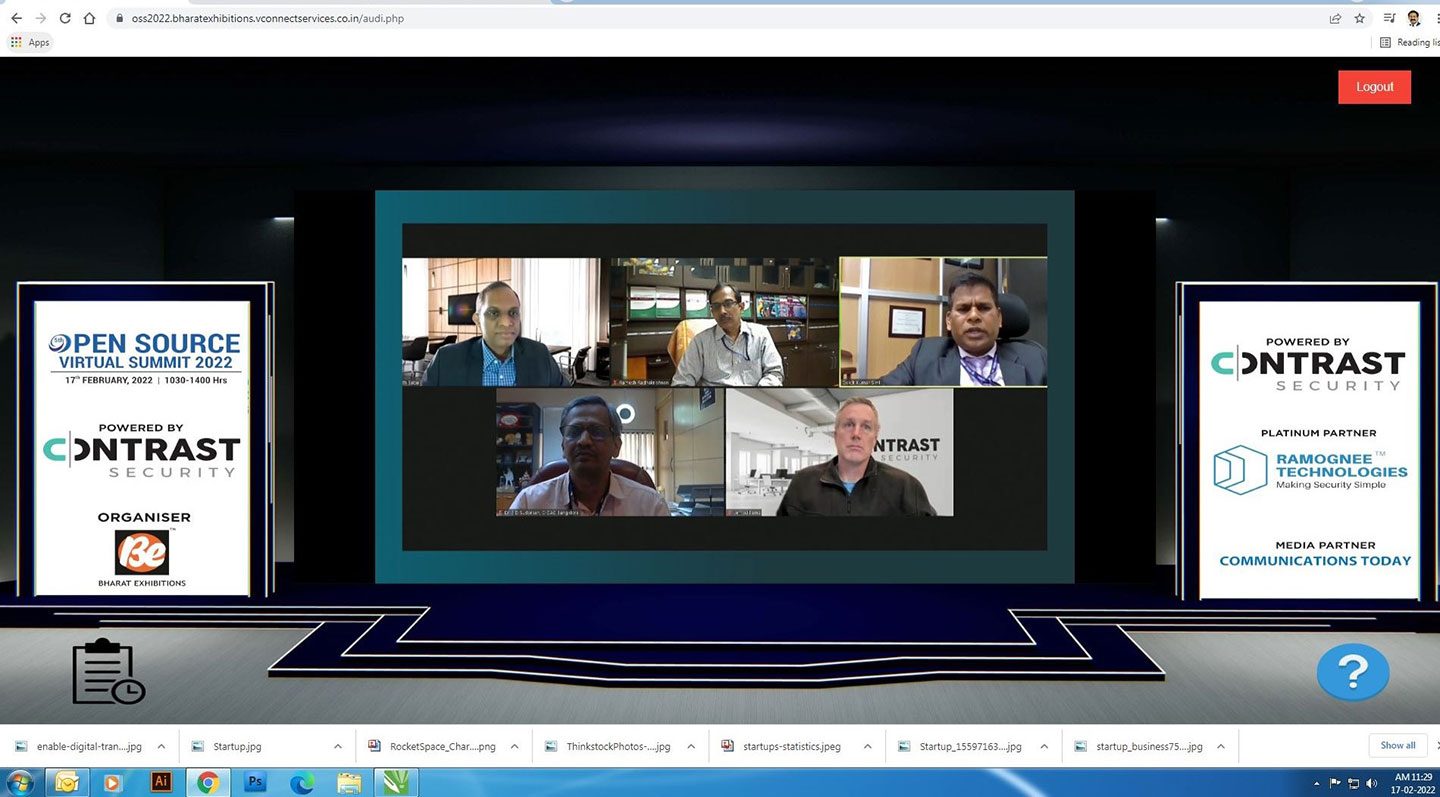The width and height of the screenshot is (1440, 797).
Task: Share this page using the share icon
Action: click(1335, 18)
